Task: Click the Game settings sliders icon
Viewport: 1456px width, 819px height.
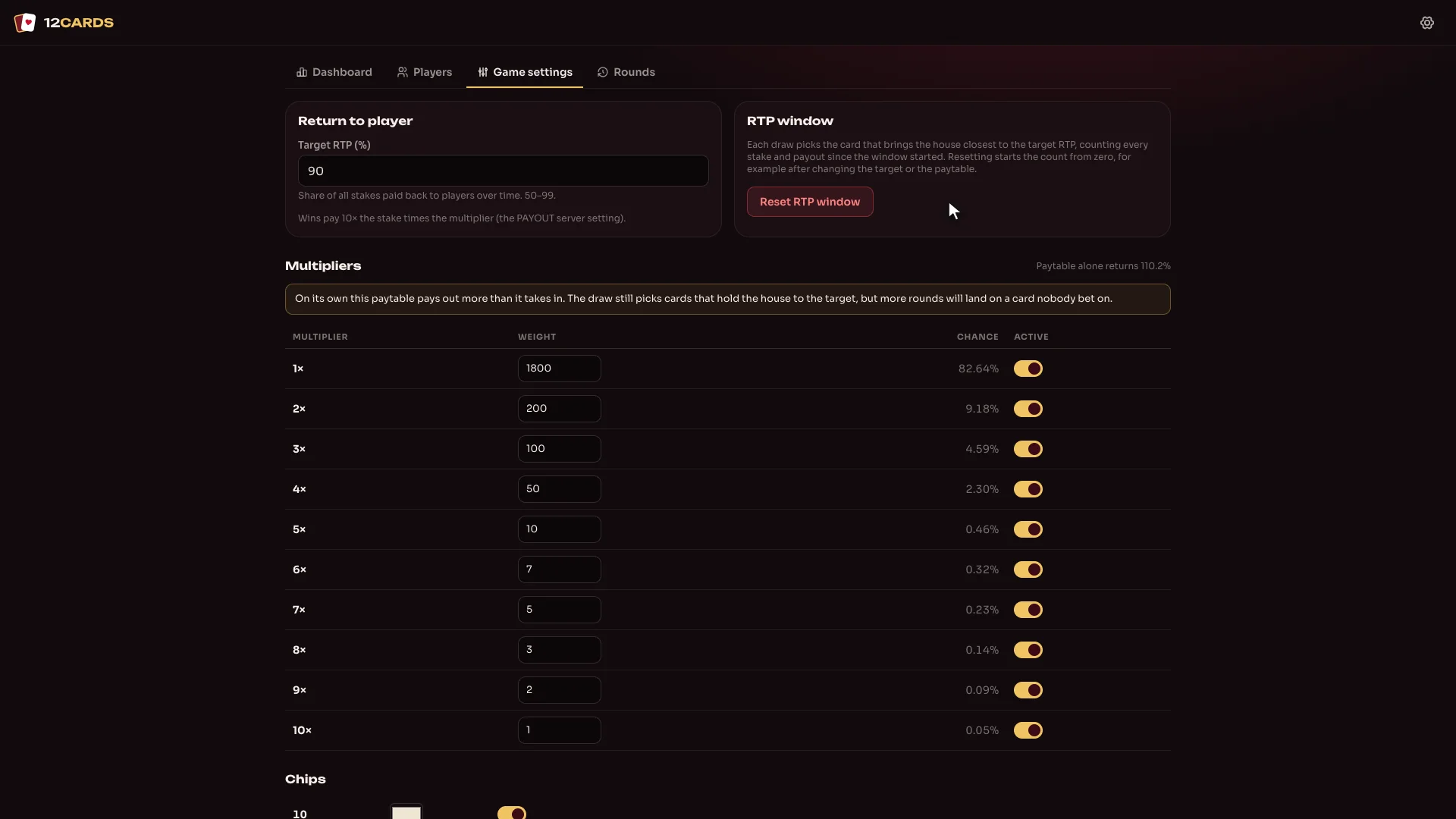Action: (483, 72)
